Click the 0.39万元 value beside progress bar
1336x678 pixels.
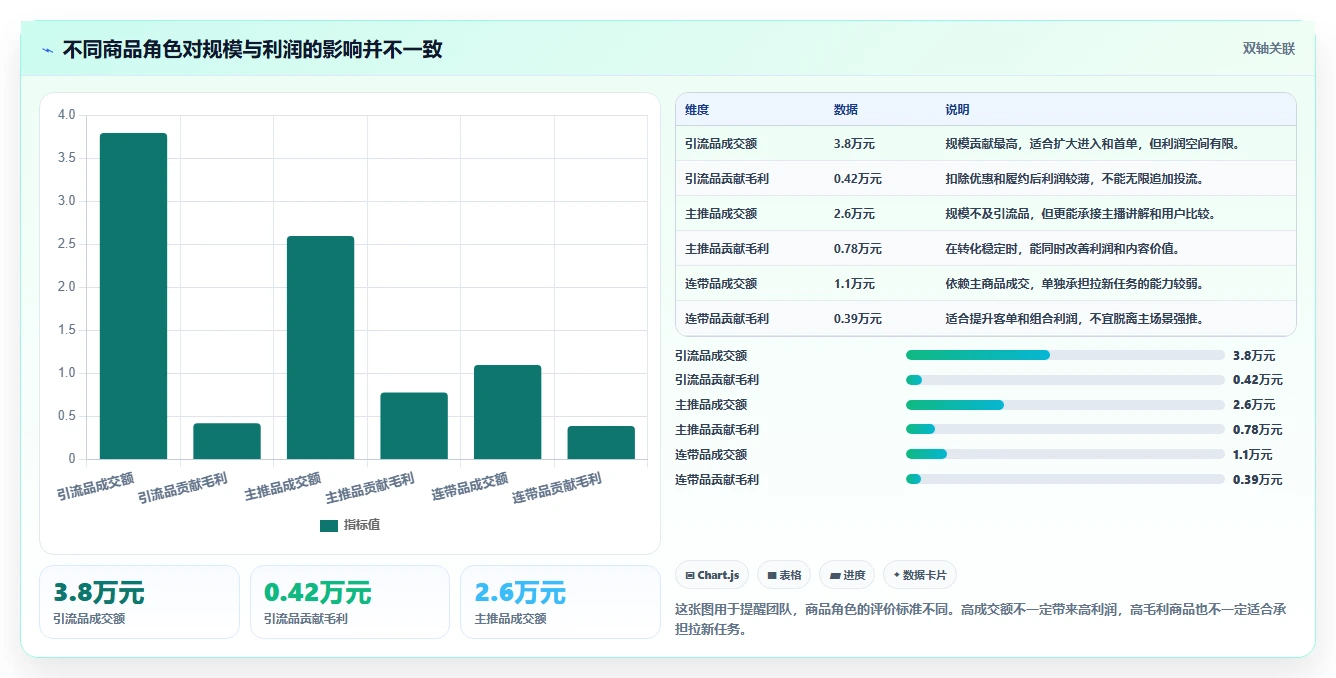pos(1258,480)
